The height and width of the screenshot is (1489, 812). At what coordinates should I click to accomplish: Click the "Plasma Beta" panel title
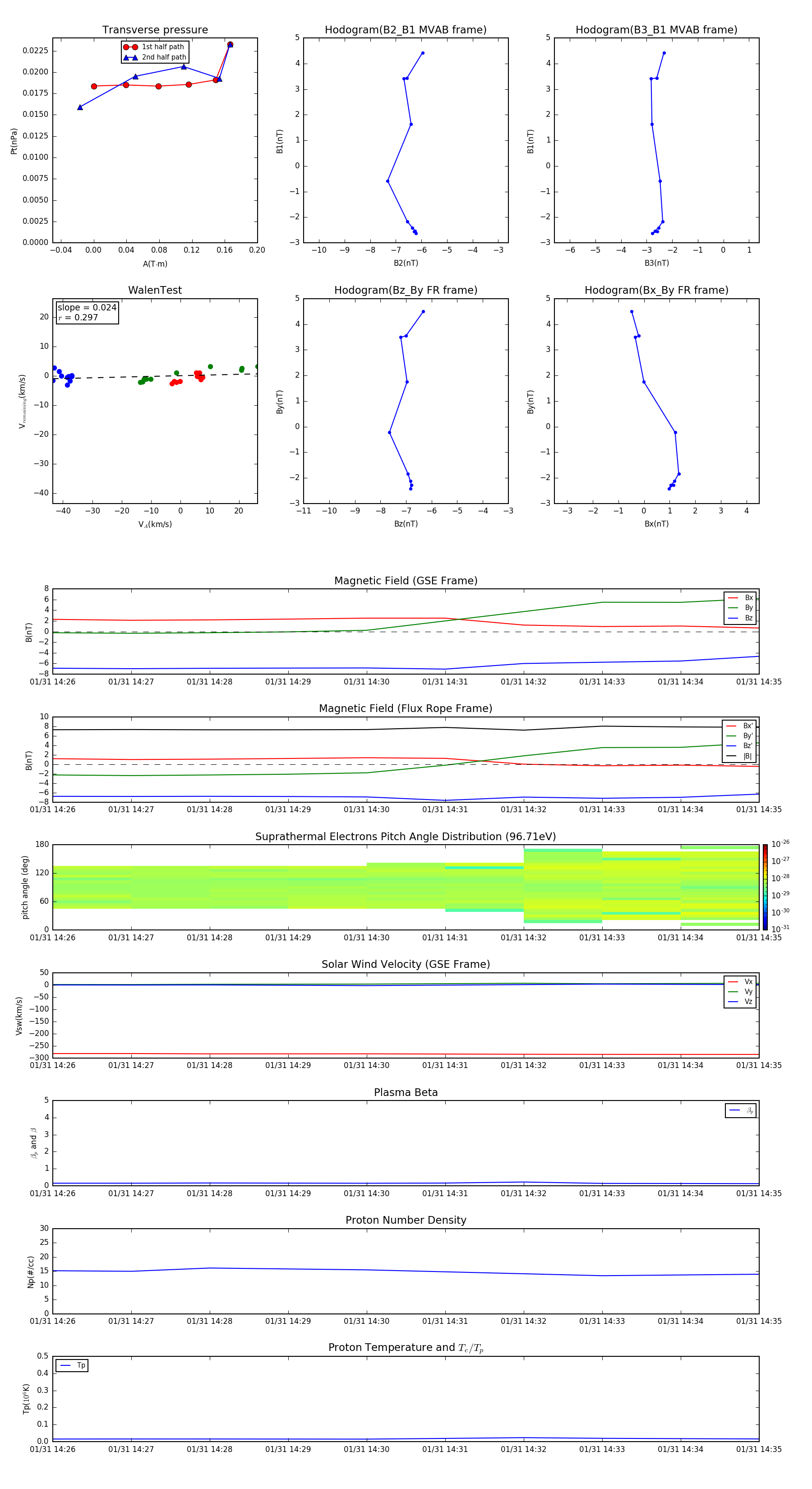[406, 1092]
